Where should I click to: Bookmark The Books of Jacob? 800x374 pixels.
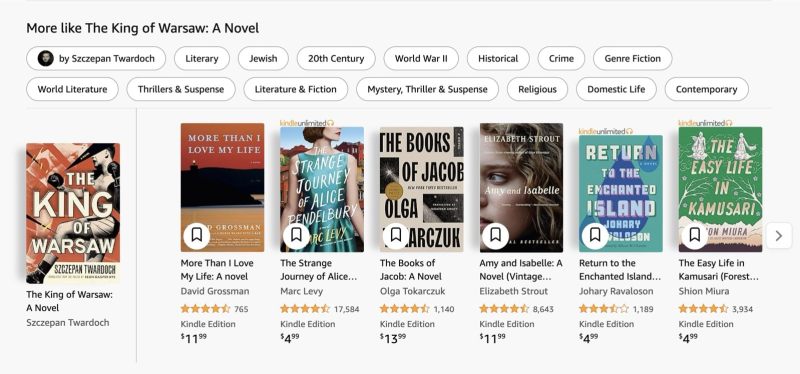[396, 235]
